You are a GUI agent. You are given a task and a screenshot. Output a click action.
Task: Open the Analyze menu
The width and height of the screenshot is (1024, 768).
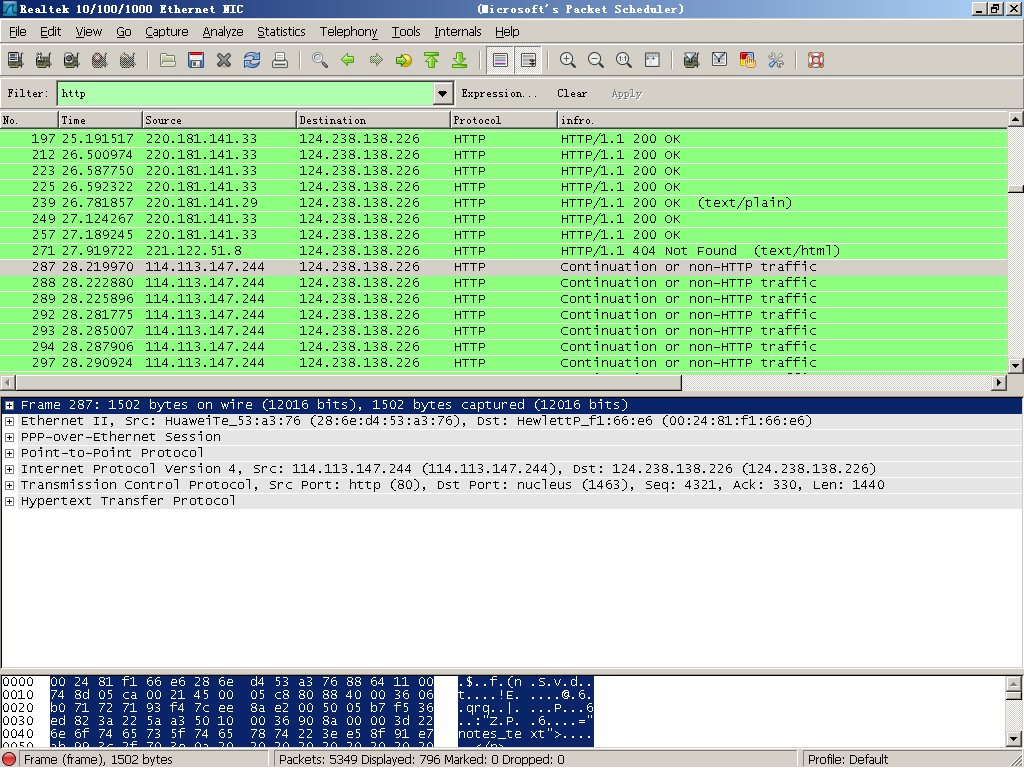223,31
